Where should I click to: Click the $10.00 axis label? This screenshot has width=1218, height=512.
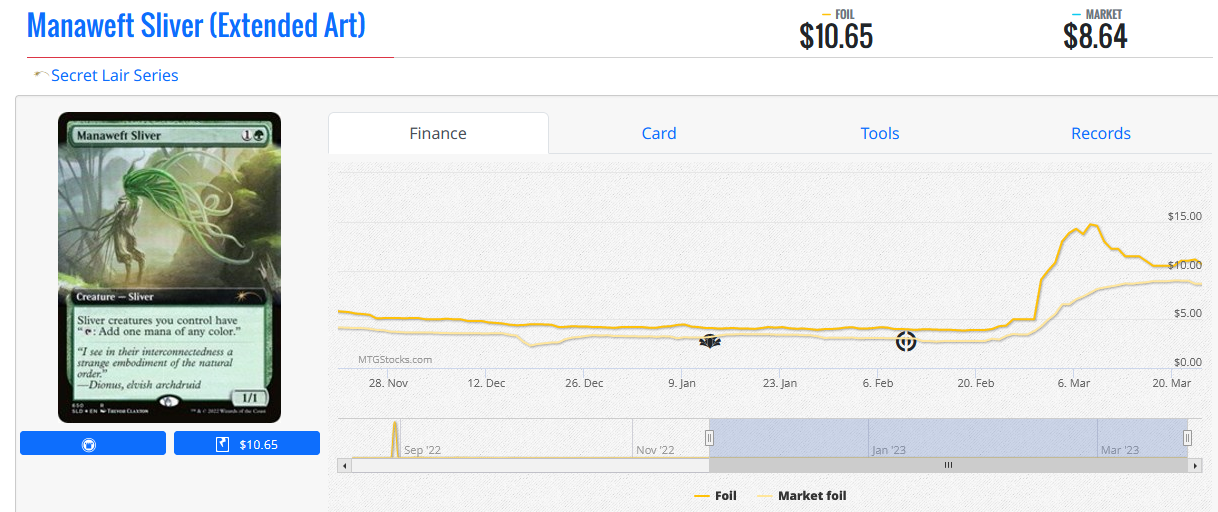pyautogui.click(x=1184, y=265)
